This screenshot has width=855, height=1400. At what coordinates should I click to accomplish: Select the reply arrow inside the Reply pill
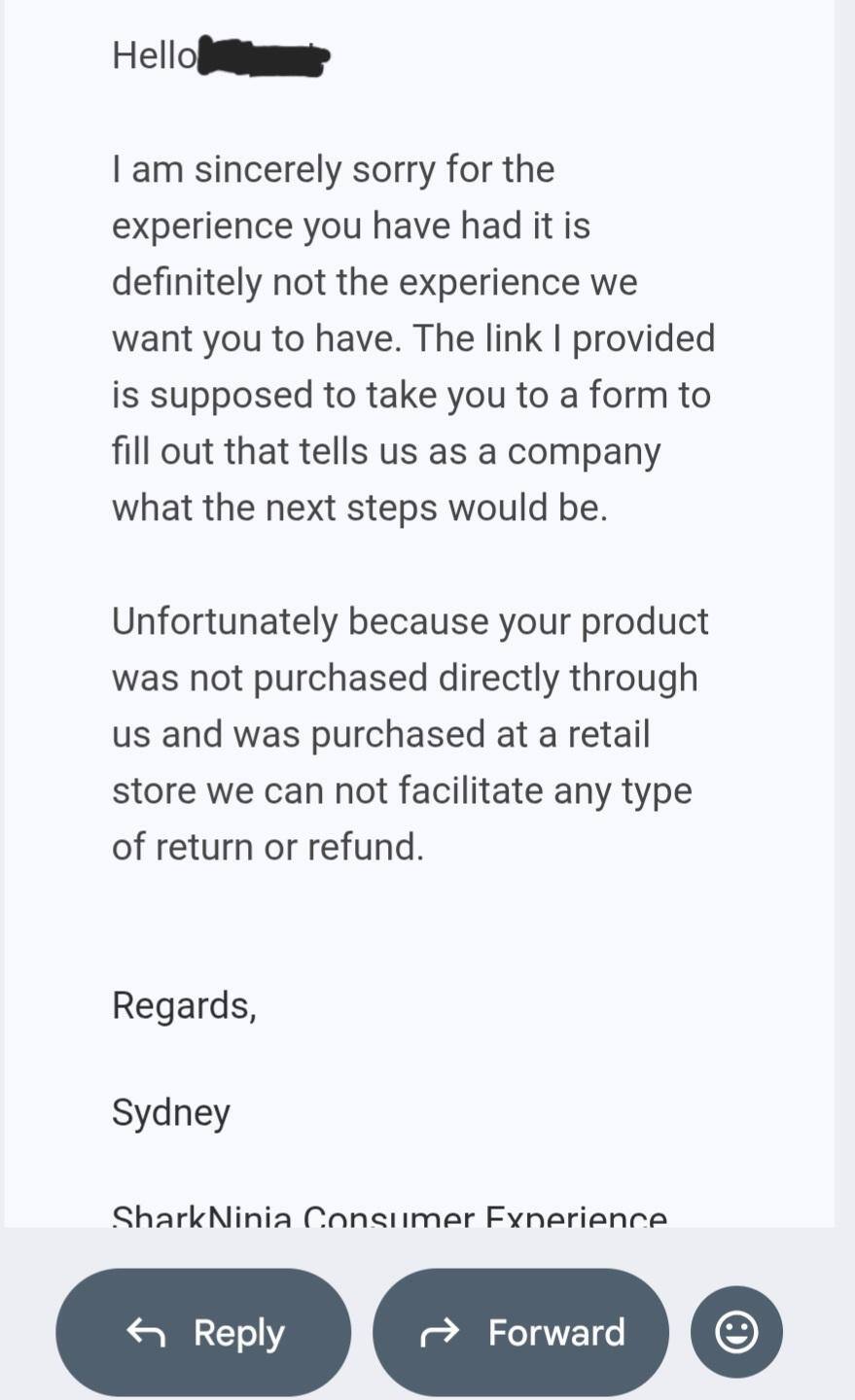tap(148, 1332)
